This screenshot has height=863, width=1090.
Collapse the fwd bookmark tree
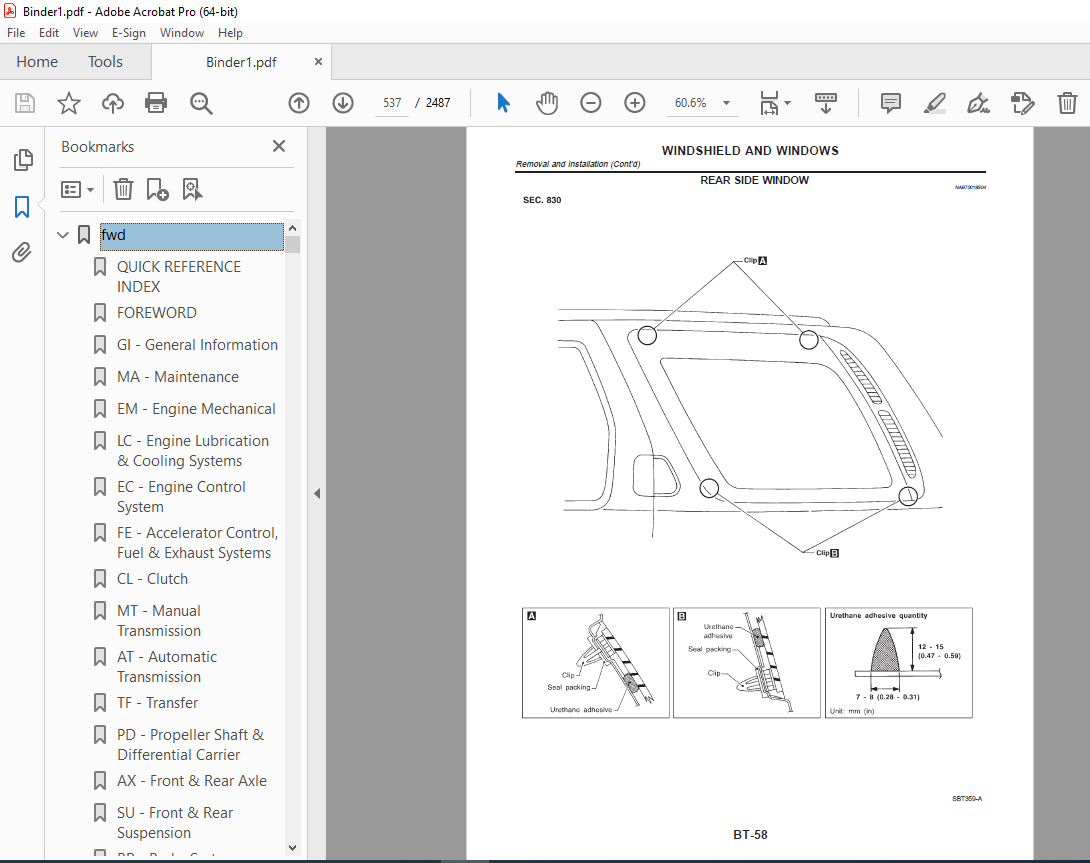pos(63,235)
